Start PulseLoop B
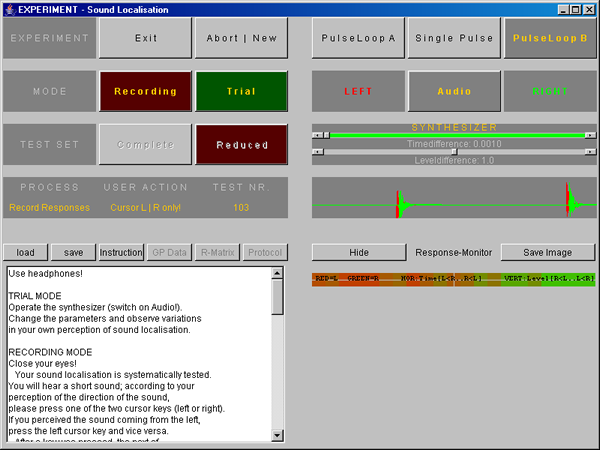This screenshot has width=600, height=450. pos(547,38)
